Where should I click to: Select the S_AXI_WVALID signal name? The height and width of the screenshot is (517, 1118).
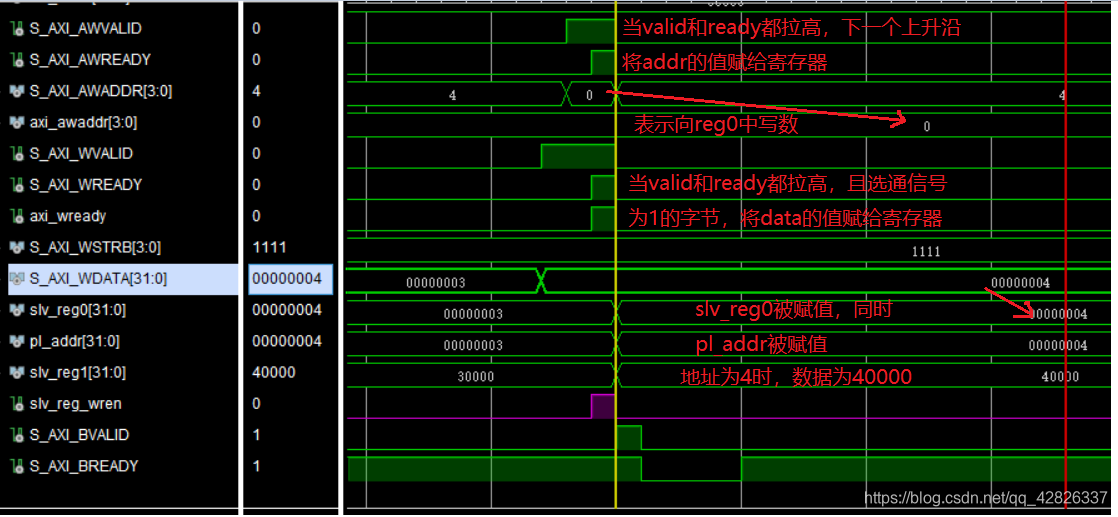[81, 153]
